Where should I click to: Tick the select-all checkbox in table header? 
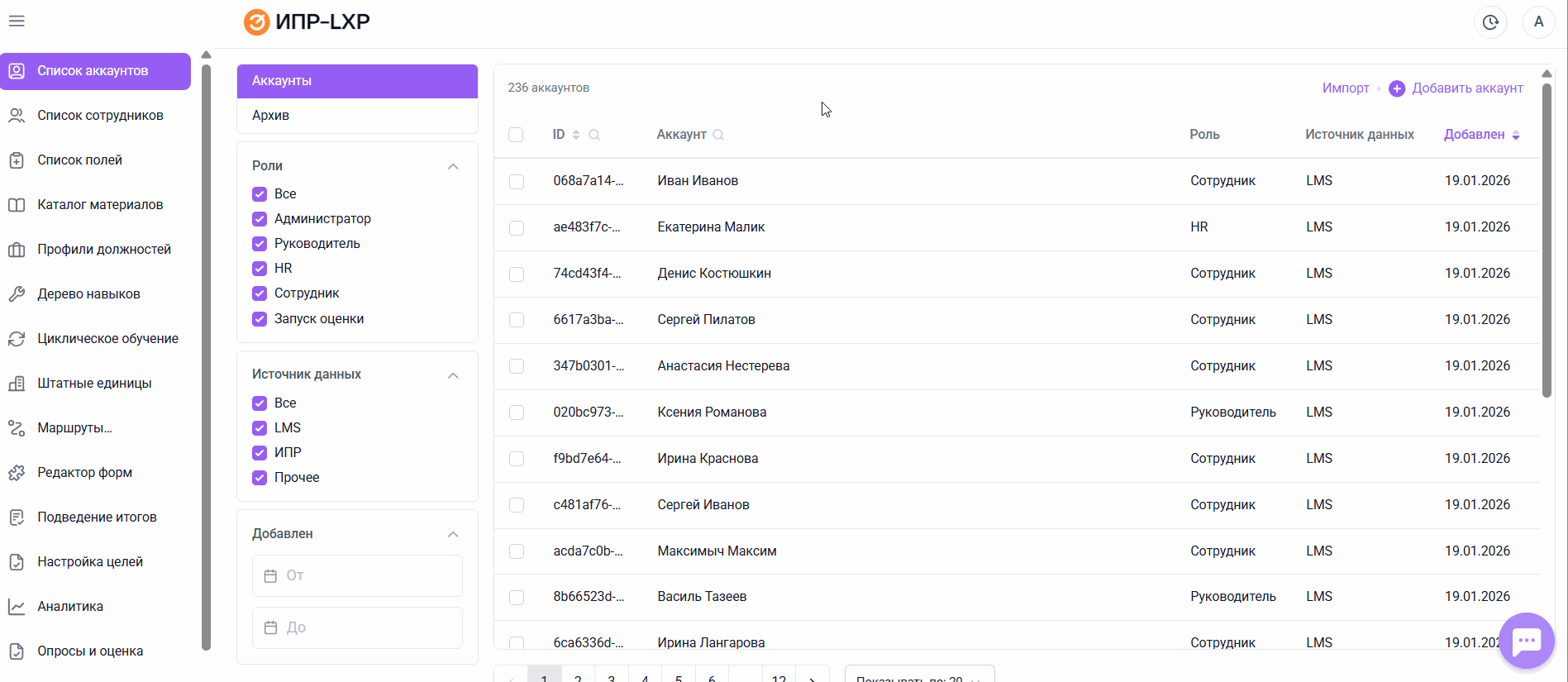click(516, 135)
